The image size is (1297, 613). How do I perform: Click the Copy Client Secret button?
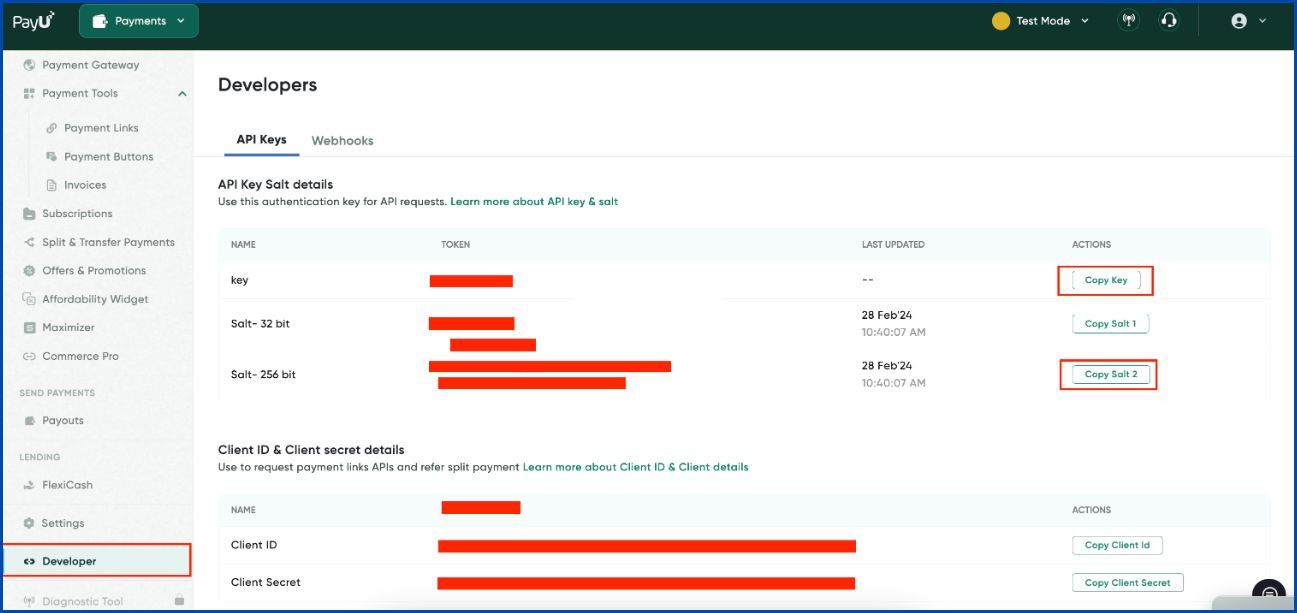tap(1128, 581)
